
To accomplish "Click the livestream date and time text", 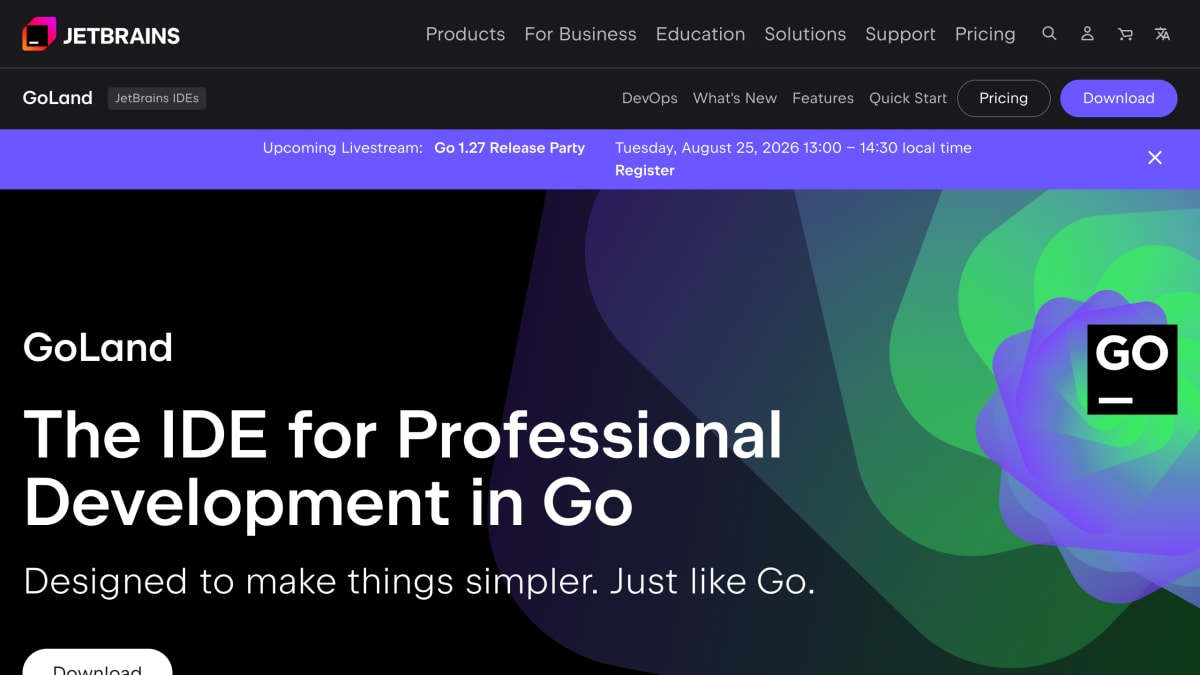I will pos(793,148).
